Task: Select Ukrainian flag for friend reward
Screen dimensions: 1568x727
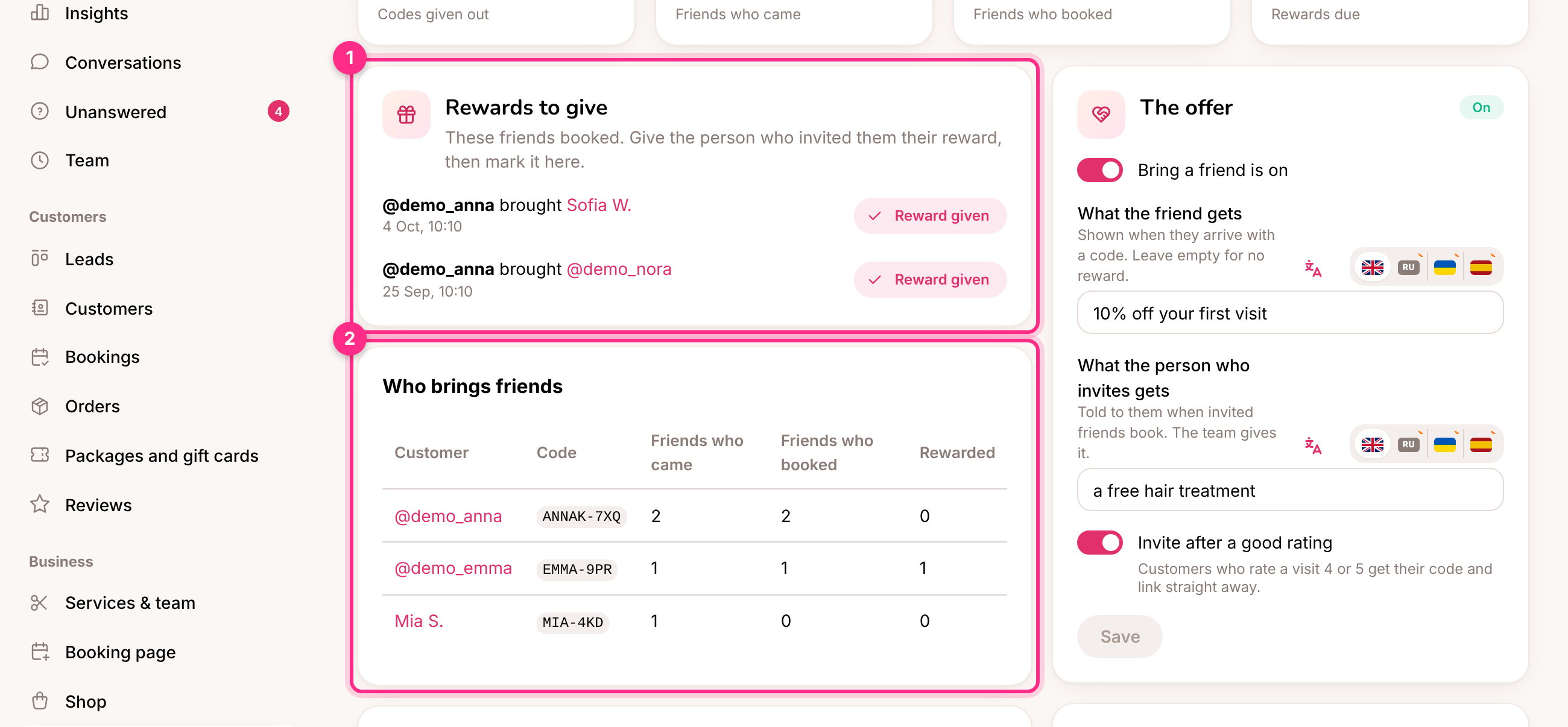Action: pos(1444,267)
